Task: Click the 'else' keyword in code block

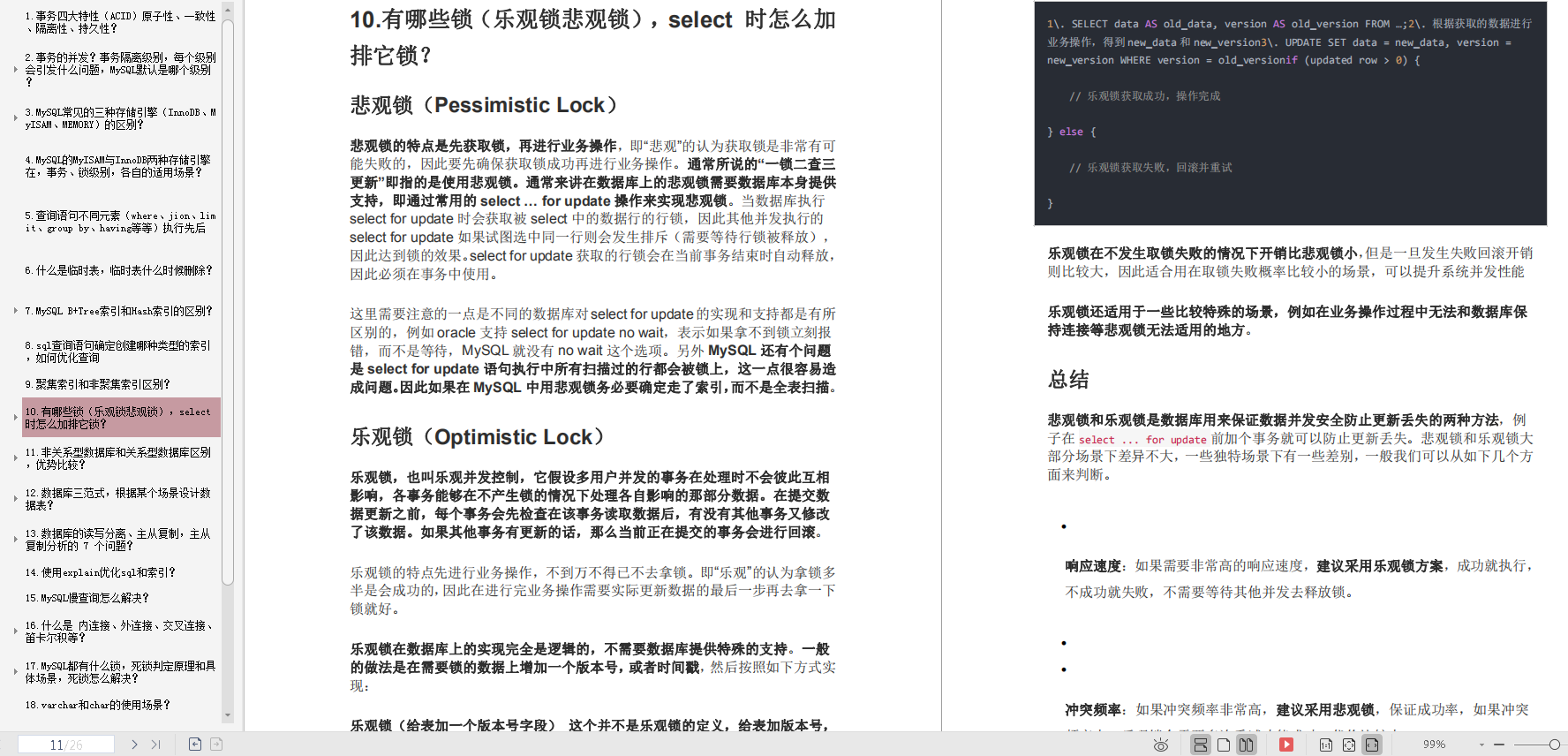Action: coord(1071,132)
